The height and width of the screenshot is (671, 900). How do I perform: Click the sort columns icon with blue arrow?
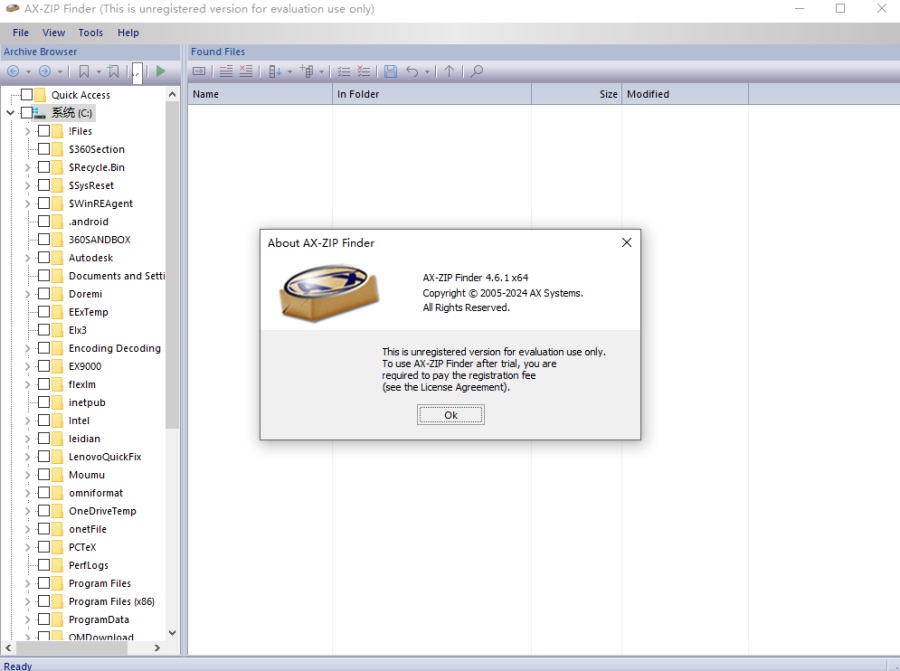pos(275,71)
